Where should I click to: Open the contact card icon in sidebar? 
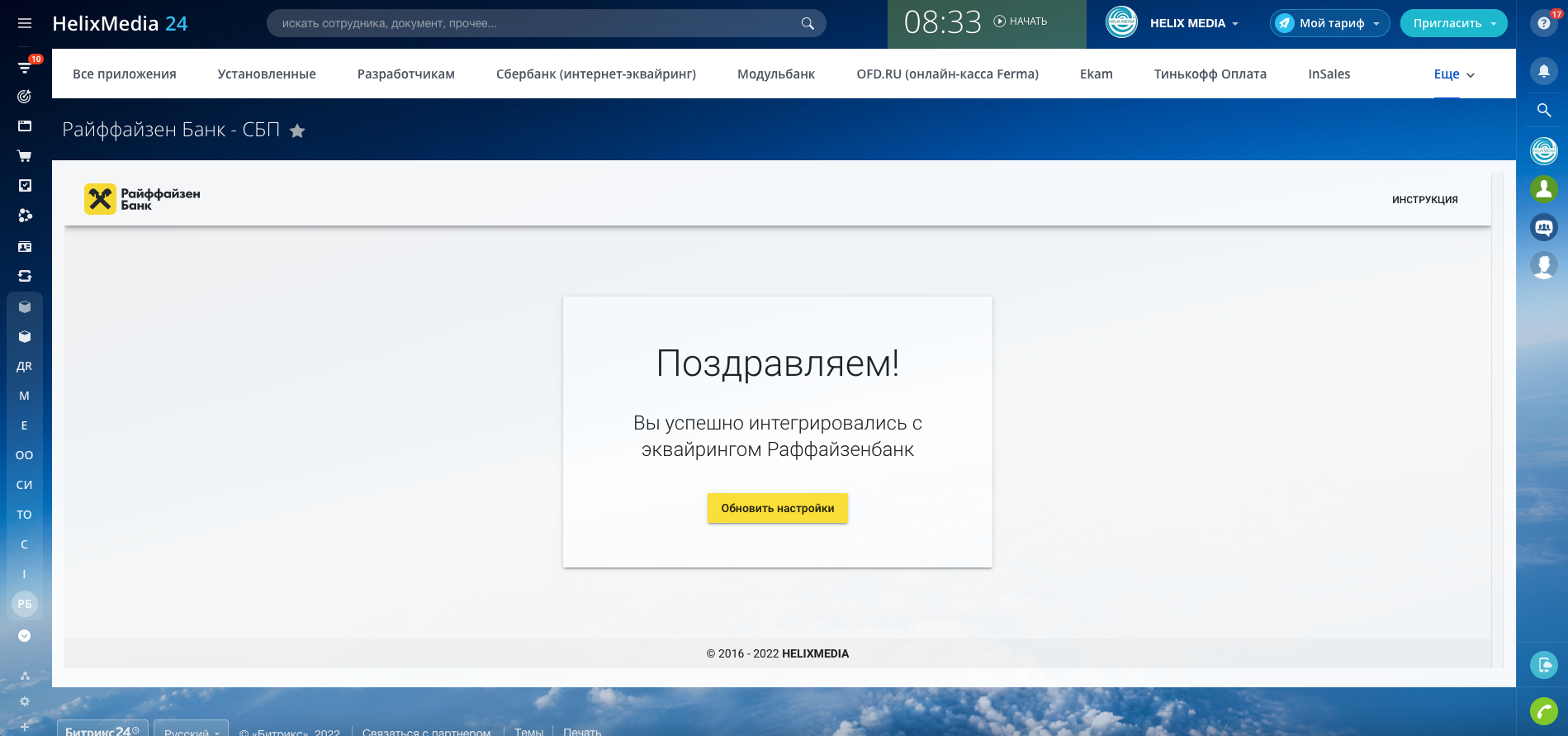tap(25, 246)
